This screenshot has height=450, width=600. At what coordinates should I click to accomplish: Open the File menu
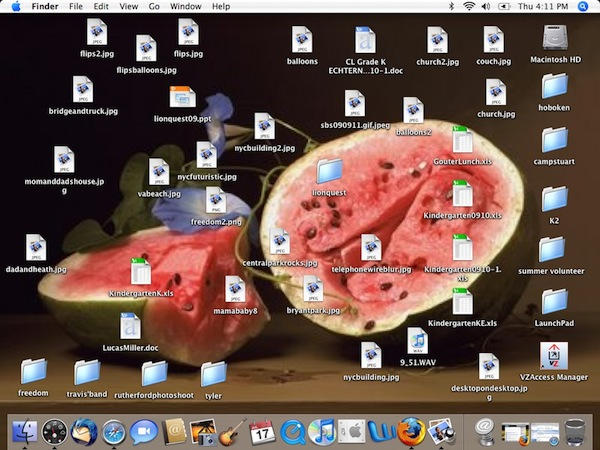(76, 7)
